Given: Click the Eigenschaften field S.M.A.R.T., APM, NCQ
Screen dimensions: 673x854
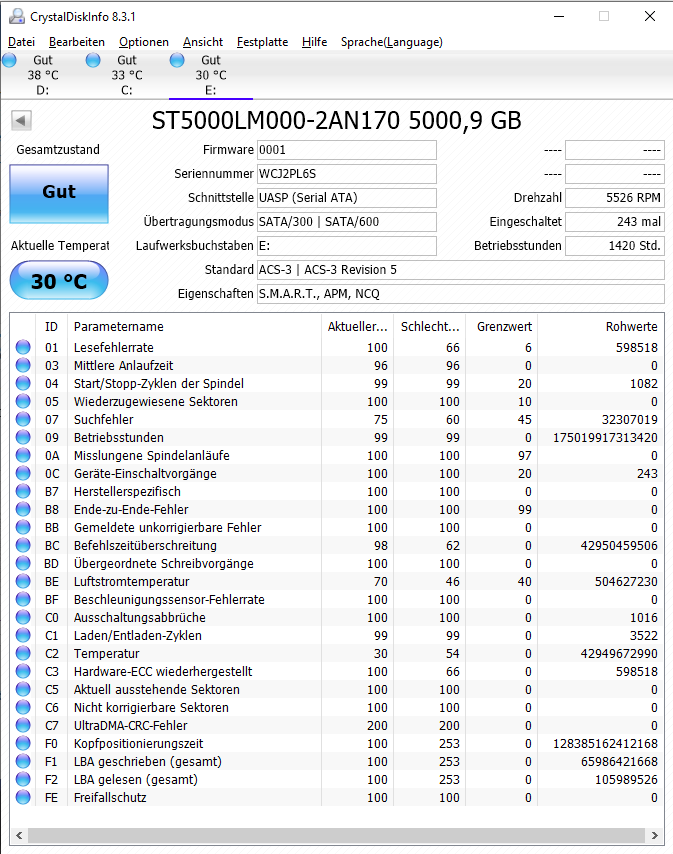Looking at the screenshot, I should point(461,294).
